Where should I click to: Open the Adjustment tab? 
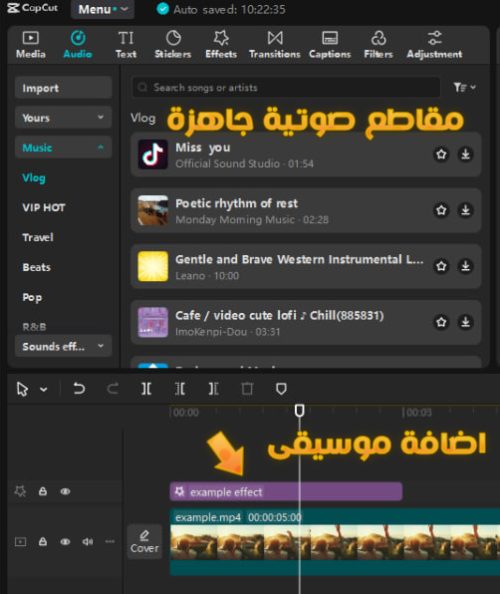pyautogui.click(x=434, y=45)
